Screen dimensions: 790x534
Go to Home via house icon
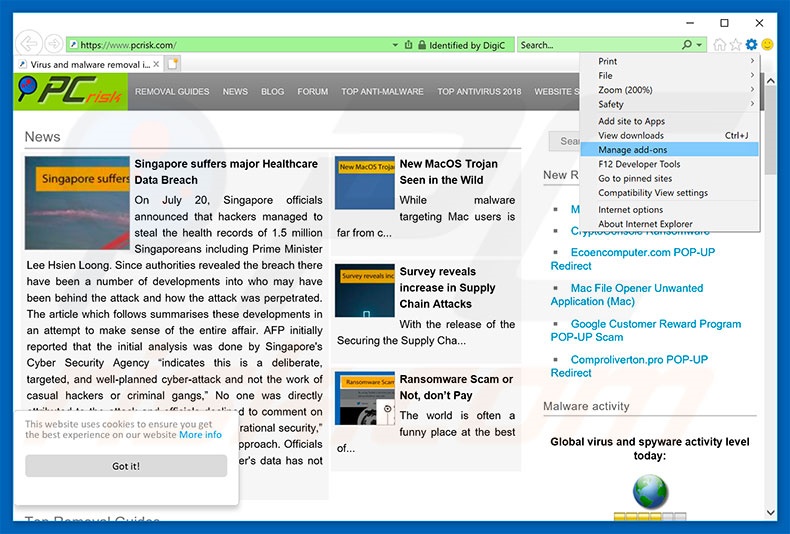coord(720,45)
